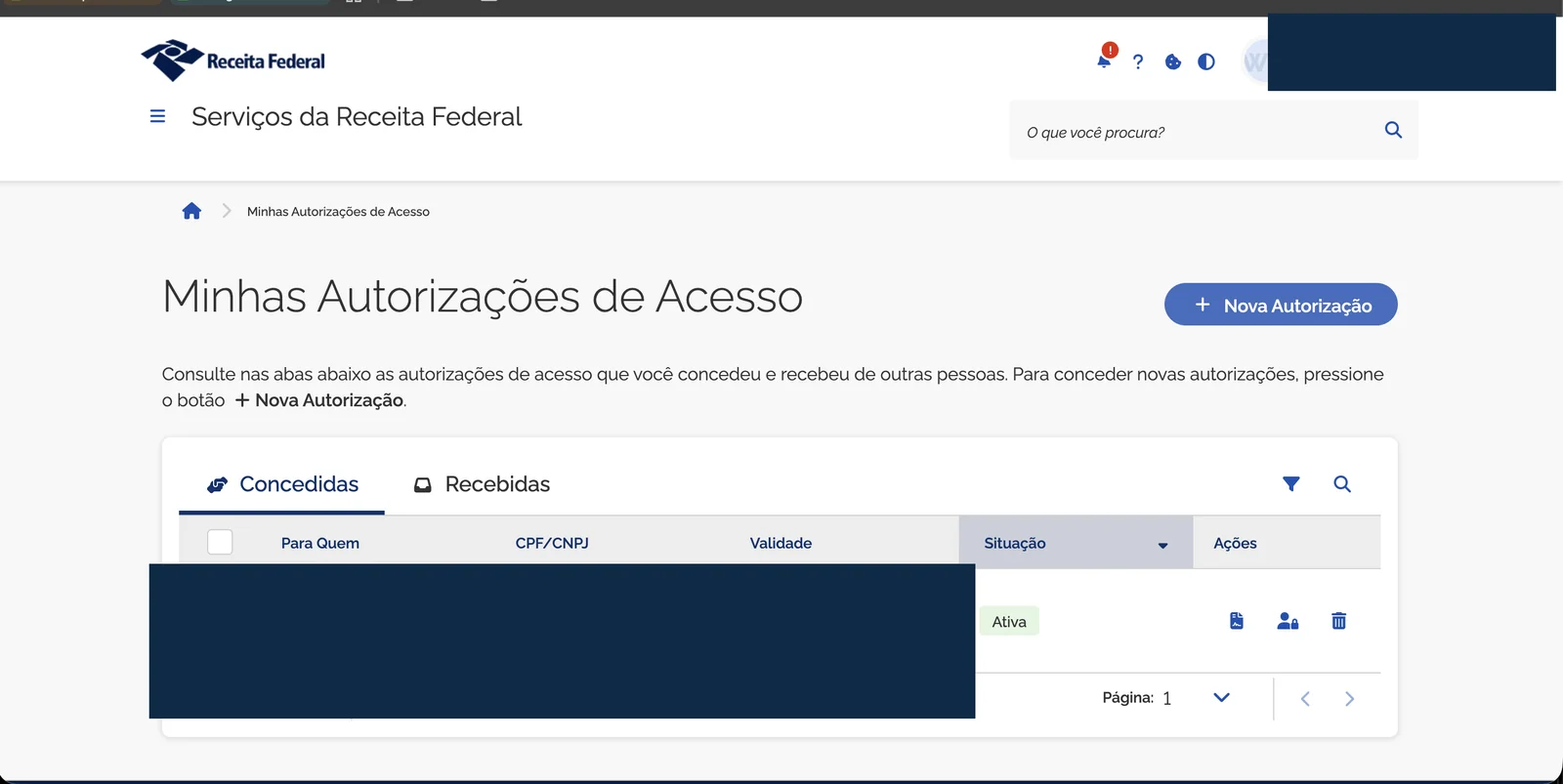
Task: View the authorization document icon
Action: pyautogui.click(x=1237, y=621)
